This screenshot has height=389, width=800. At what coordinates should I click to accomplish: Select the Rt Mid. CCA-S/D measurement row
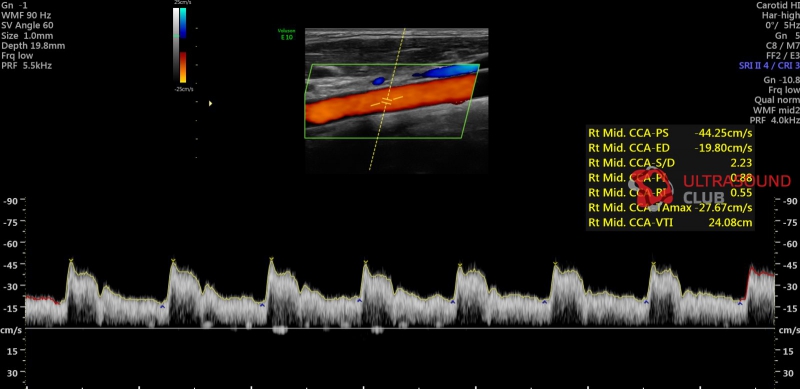[670, 163]
